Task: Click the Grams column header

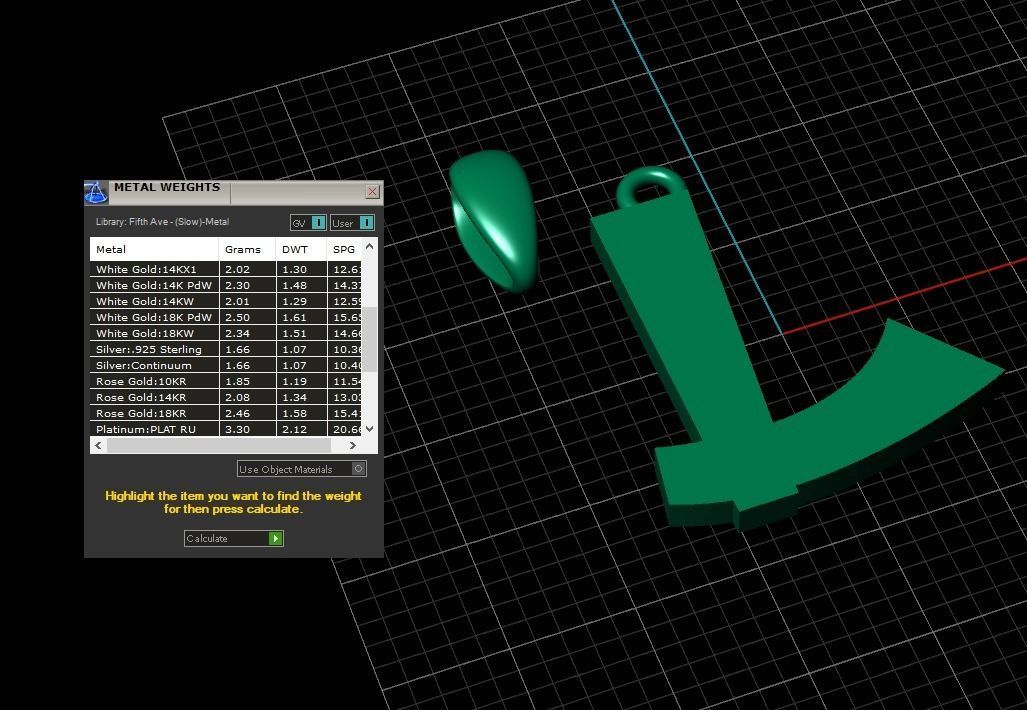Action: pyautogui.click(x=247, y=250)
